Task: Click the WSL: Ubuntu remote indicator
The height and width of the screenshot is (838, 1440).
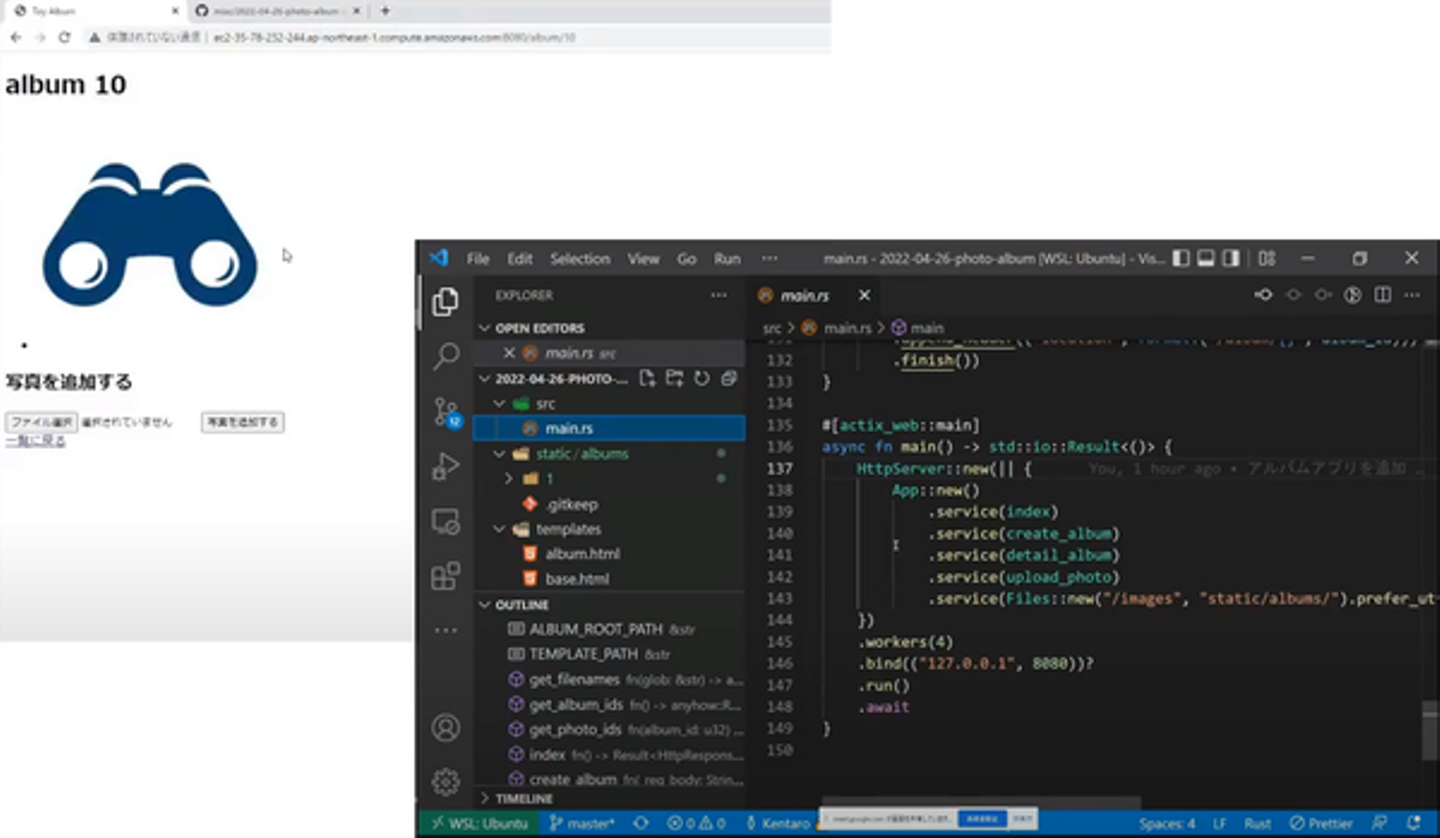Action: point(478,823)
